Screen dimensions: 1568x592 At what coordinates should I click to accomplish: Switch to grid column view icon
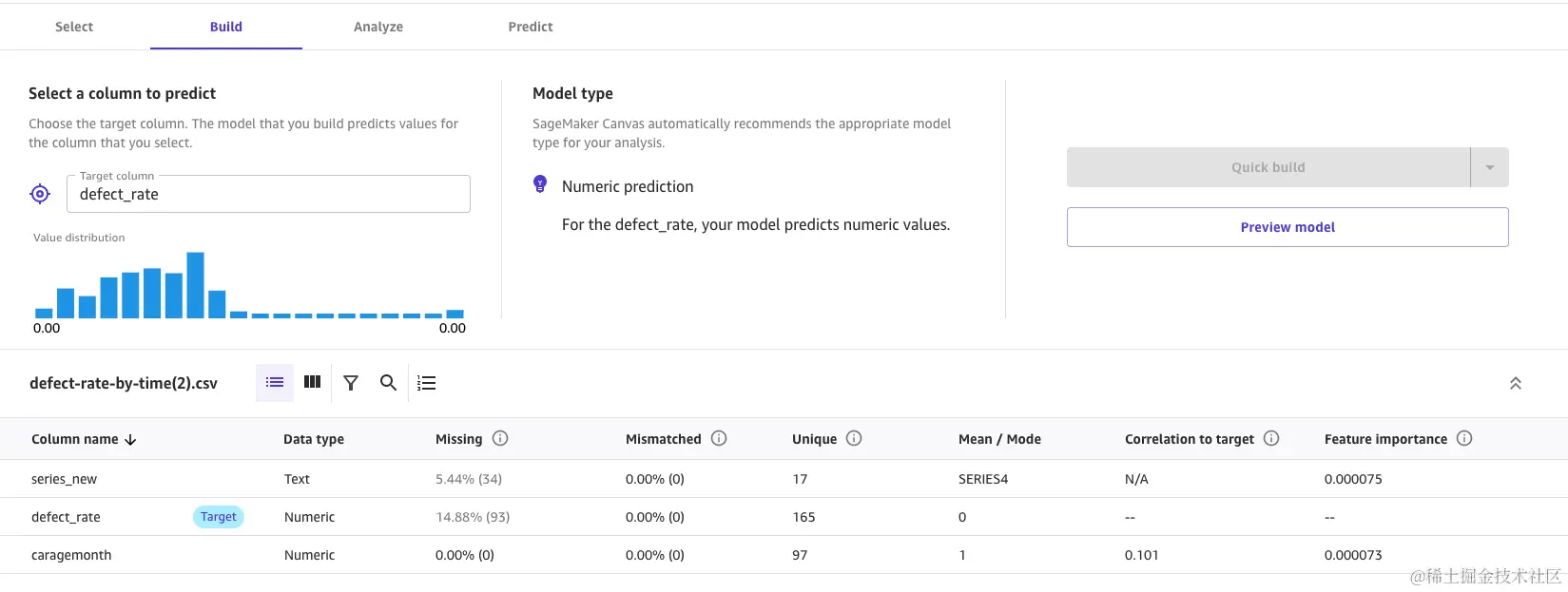click(312, 382)
